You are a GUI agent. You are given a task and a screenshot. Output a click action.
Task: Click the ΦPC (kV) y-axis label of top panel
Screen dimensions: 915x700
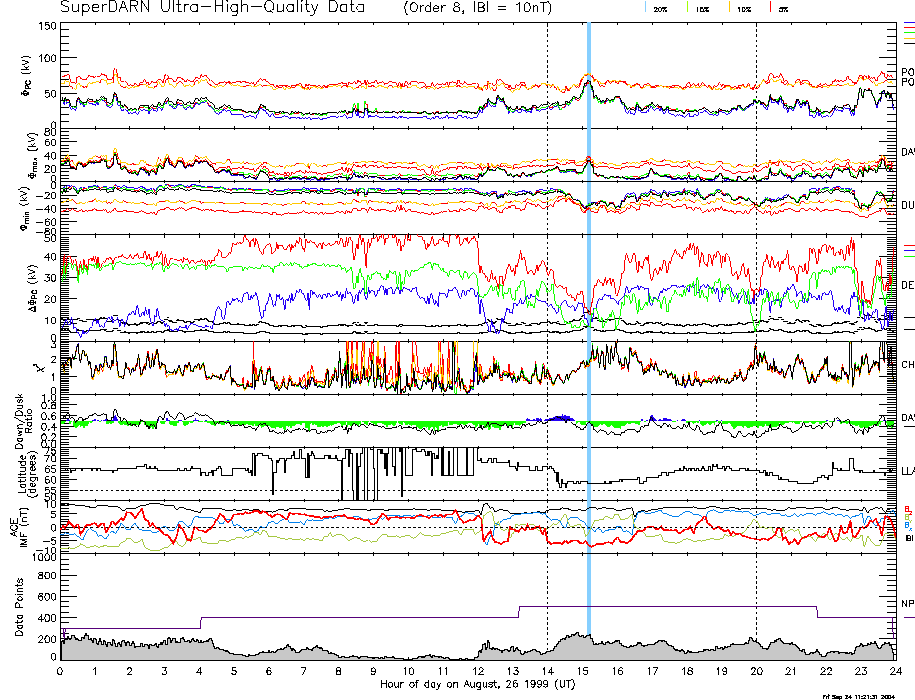point(27,75)
